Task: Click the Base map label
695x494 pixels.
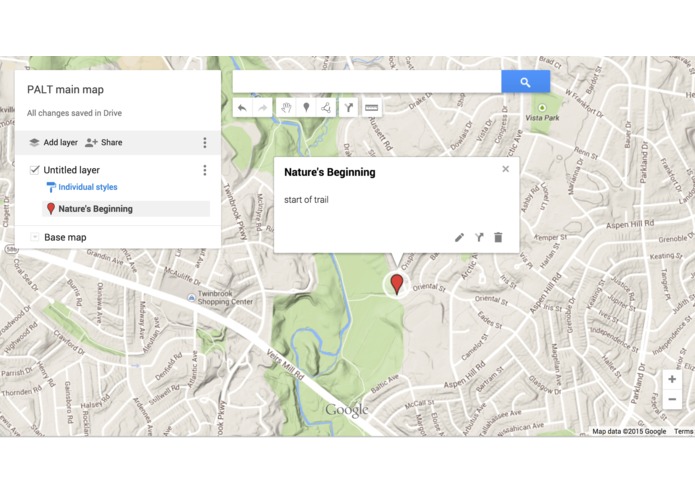Action: [x=65, y=237]
